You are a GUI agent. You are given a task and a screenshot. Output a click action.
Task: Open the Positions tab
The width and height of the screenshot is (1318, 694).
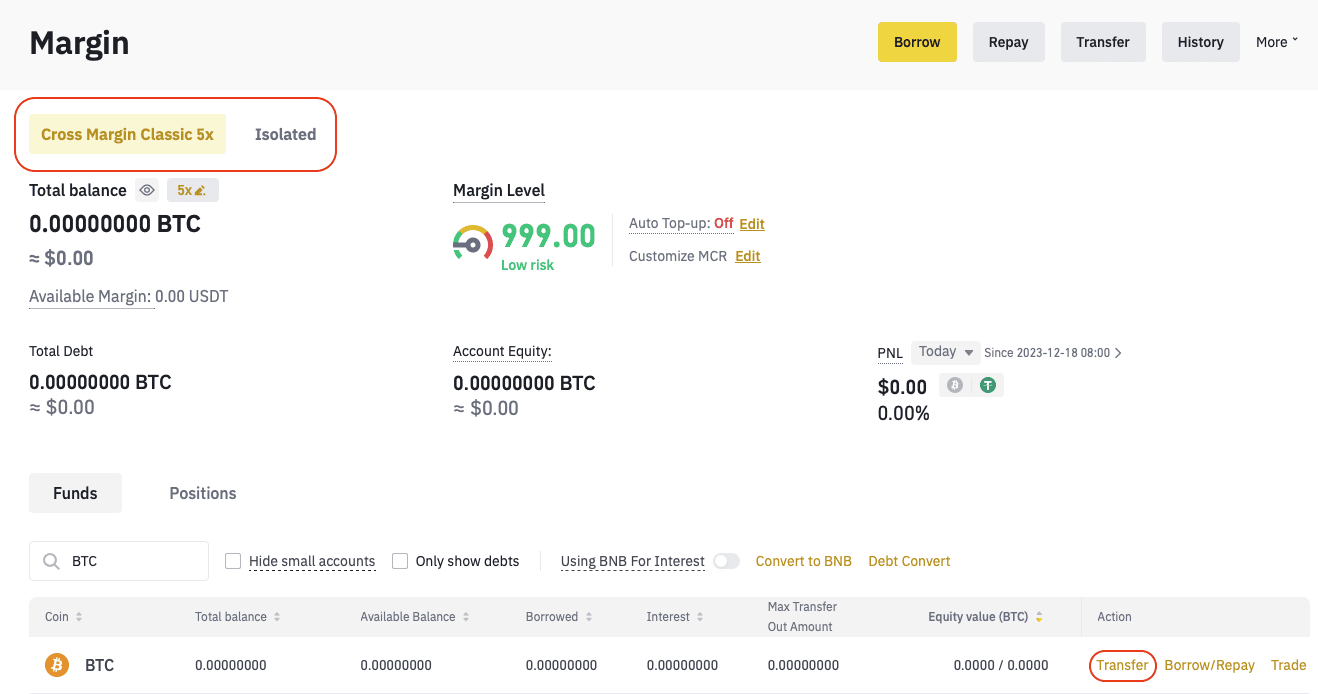203,493
